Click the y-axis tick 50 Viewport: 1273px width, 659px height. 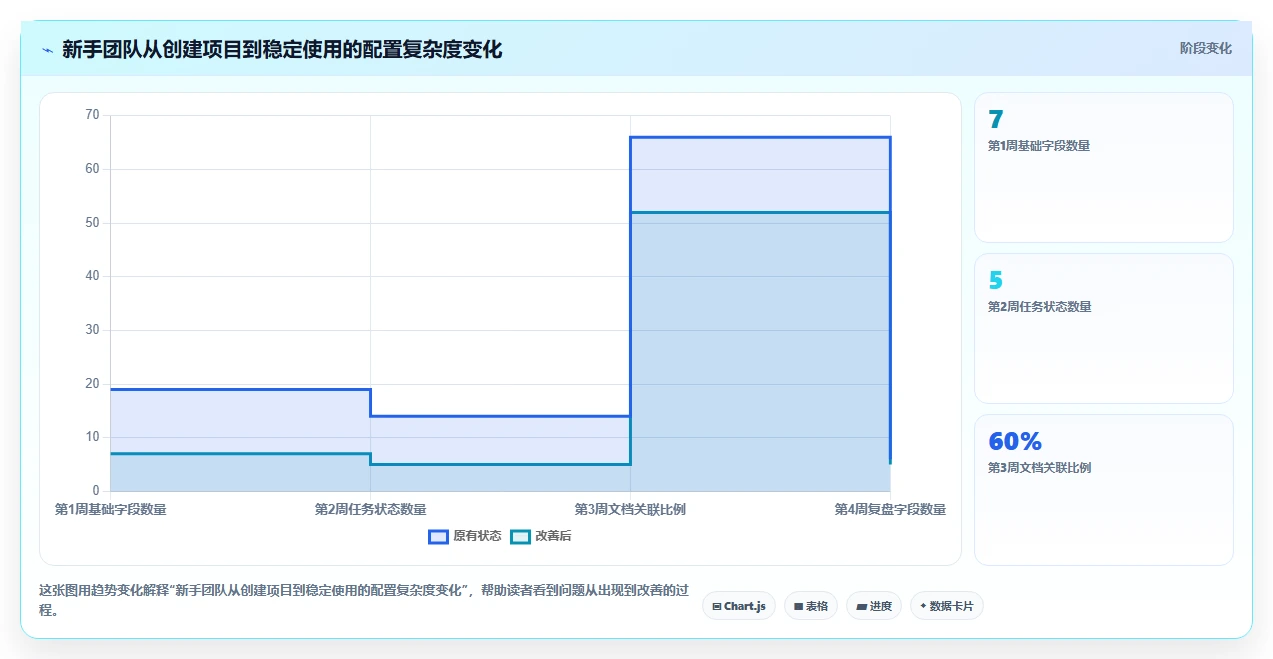coord(93,223)
